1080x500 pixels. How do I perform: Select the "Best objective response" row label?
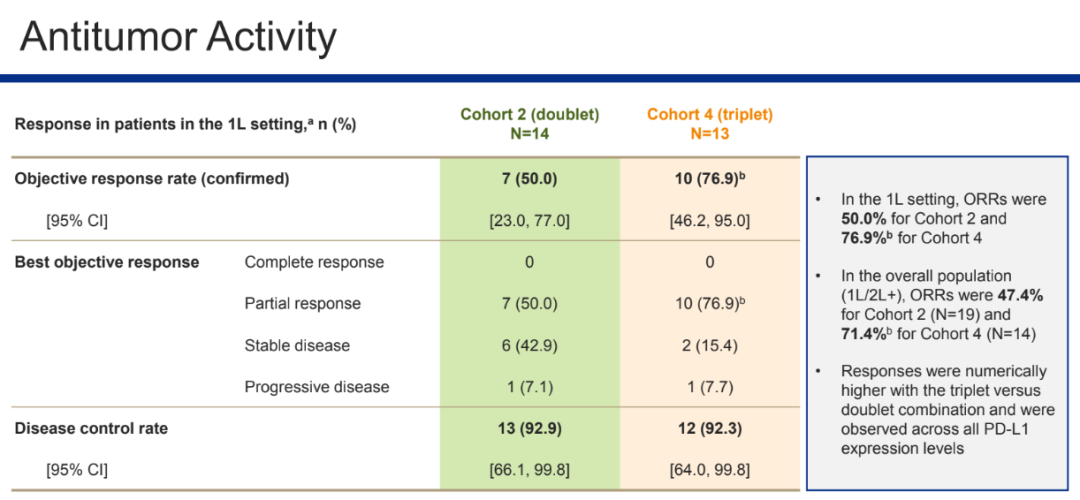click(106, 262)
